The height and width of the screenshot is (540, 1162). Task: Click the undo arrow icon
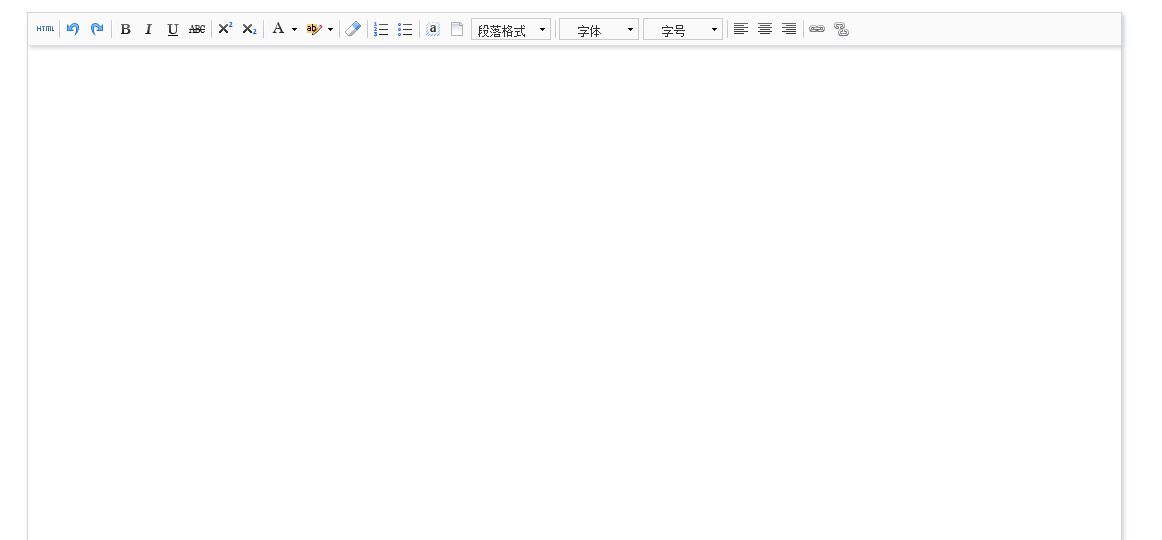tap(73, 29)
